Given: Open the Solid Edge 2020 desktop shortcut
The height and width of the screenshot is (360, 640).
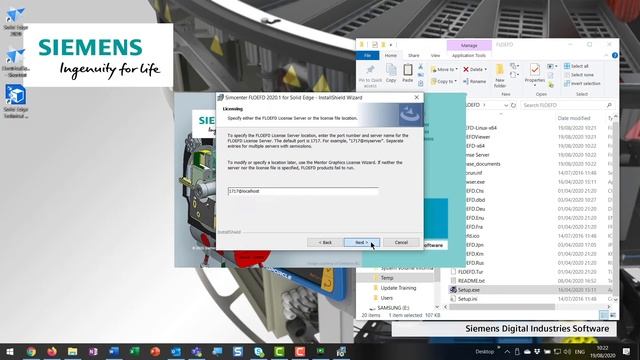Looking at the screenshot, I should [x=16, y=21].
